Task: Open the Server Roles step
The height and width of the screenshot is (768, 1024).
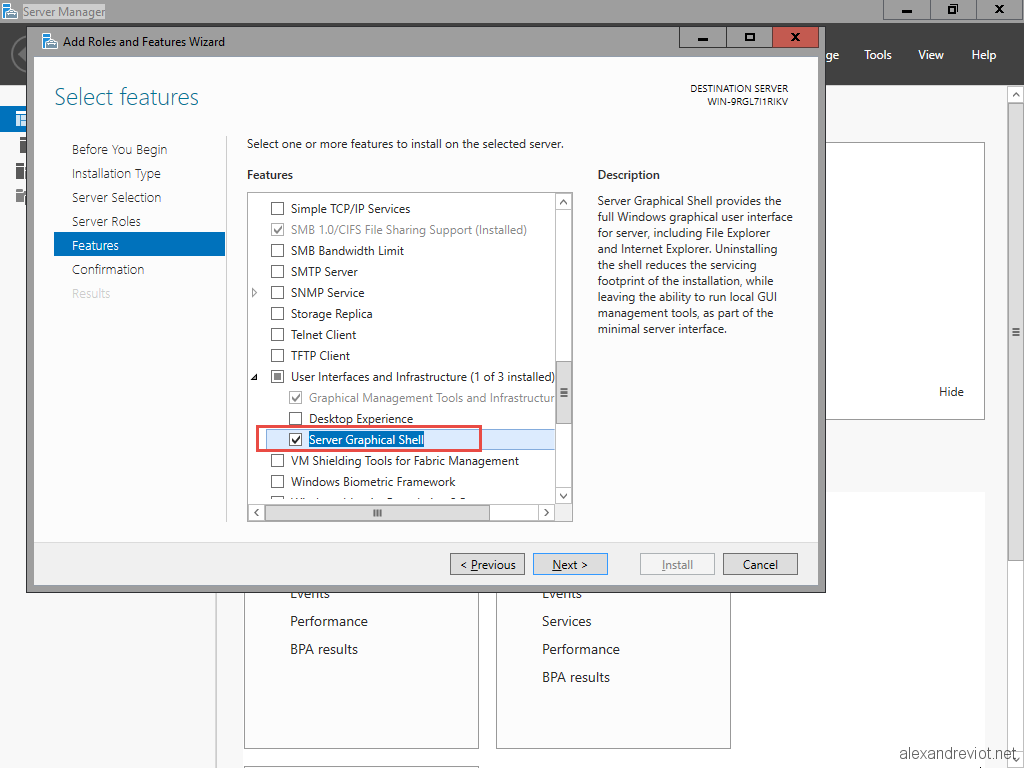Action: pyautogui.click(x=106, y=221)
